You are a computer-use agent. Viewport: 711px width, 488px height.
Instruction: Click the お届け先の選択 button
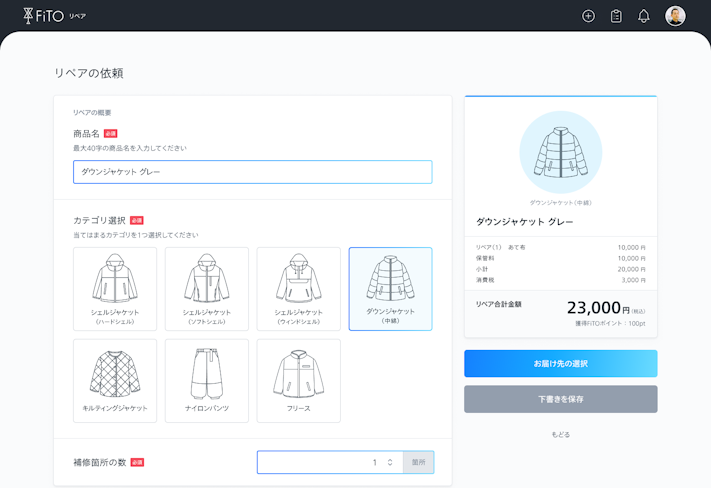(560, 363)
